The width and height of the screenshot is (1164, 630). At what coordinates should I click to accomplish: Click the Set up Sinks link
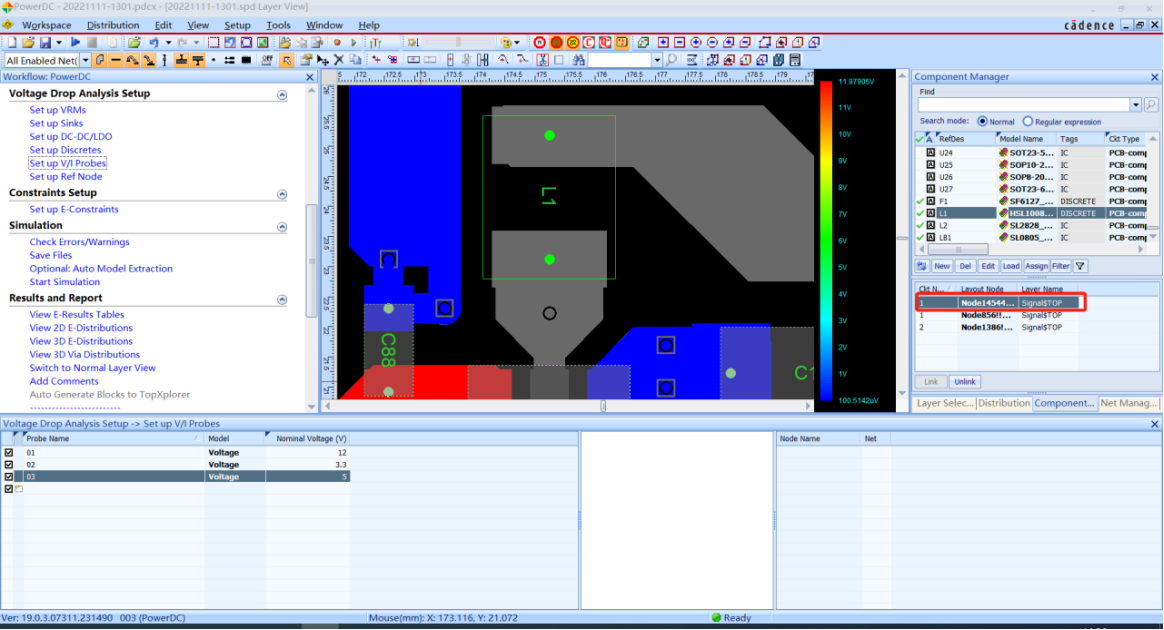click(56, 123)
